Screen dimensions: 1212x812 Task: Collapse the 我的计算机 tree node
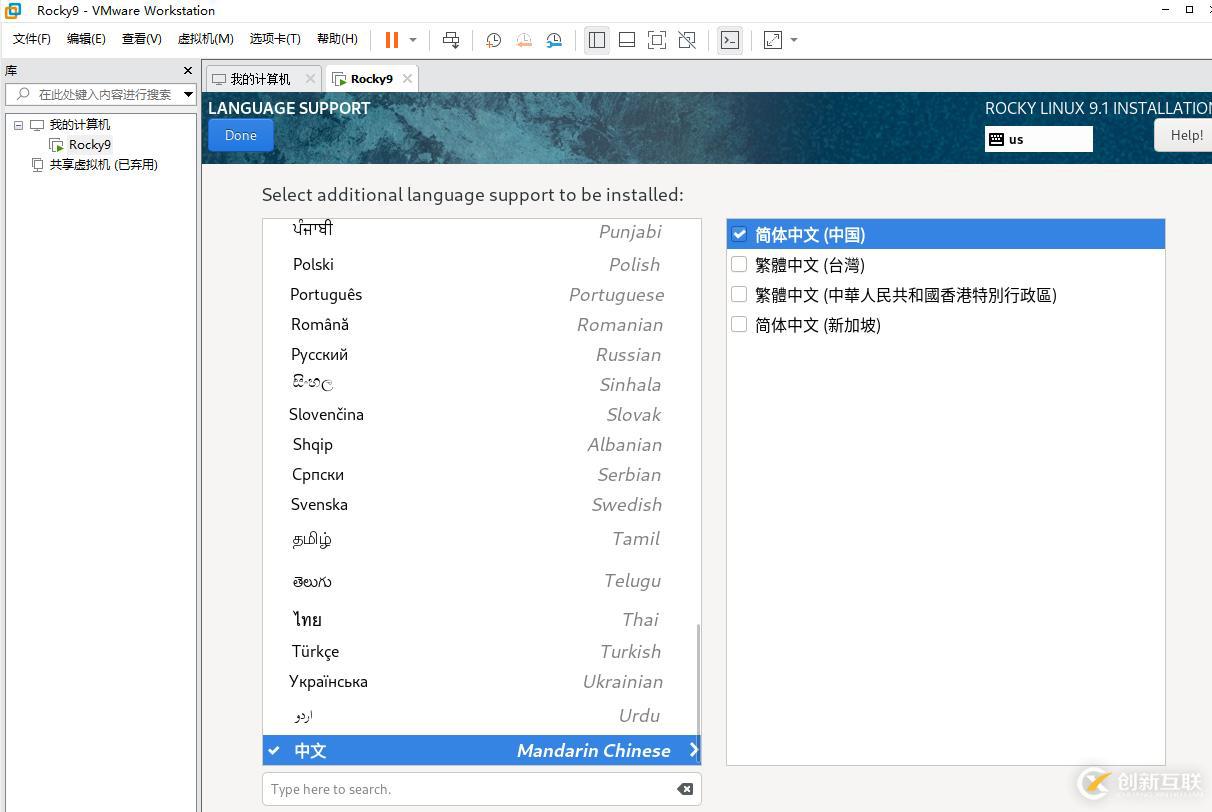[x=18, y=125]
